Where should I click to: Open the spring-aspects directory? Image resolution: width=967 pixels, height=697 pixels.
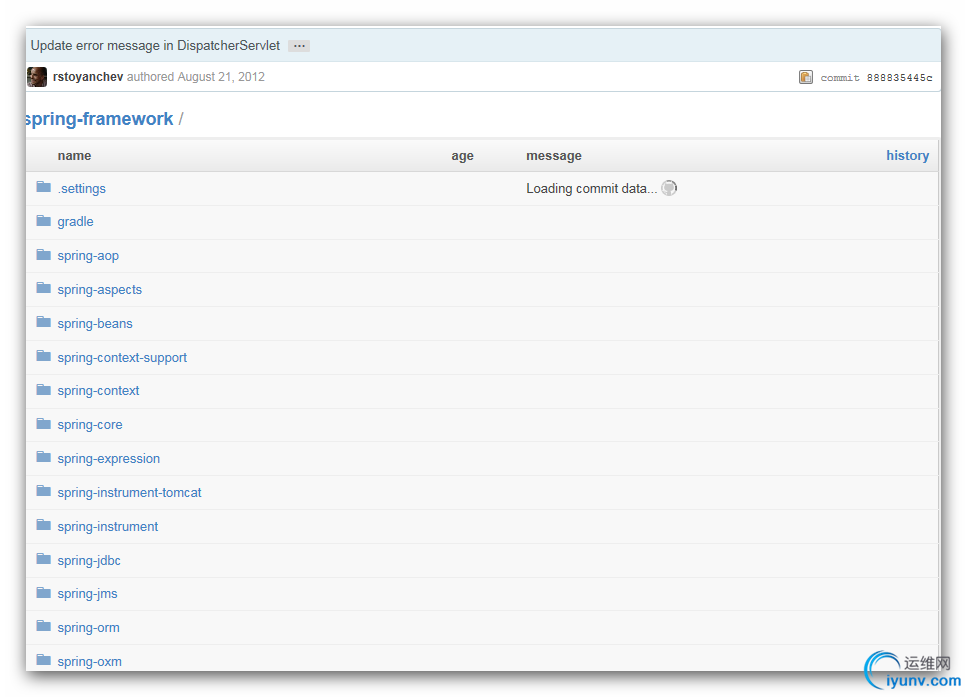tap(100, 290)
